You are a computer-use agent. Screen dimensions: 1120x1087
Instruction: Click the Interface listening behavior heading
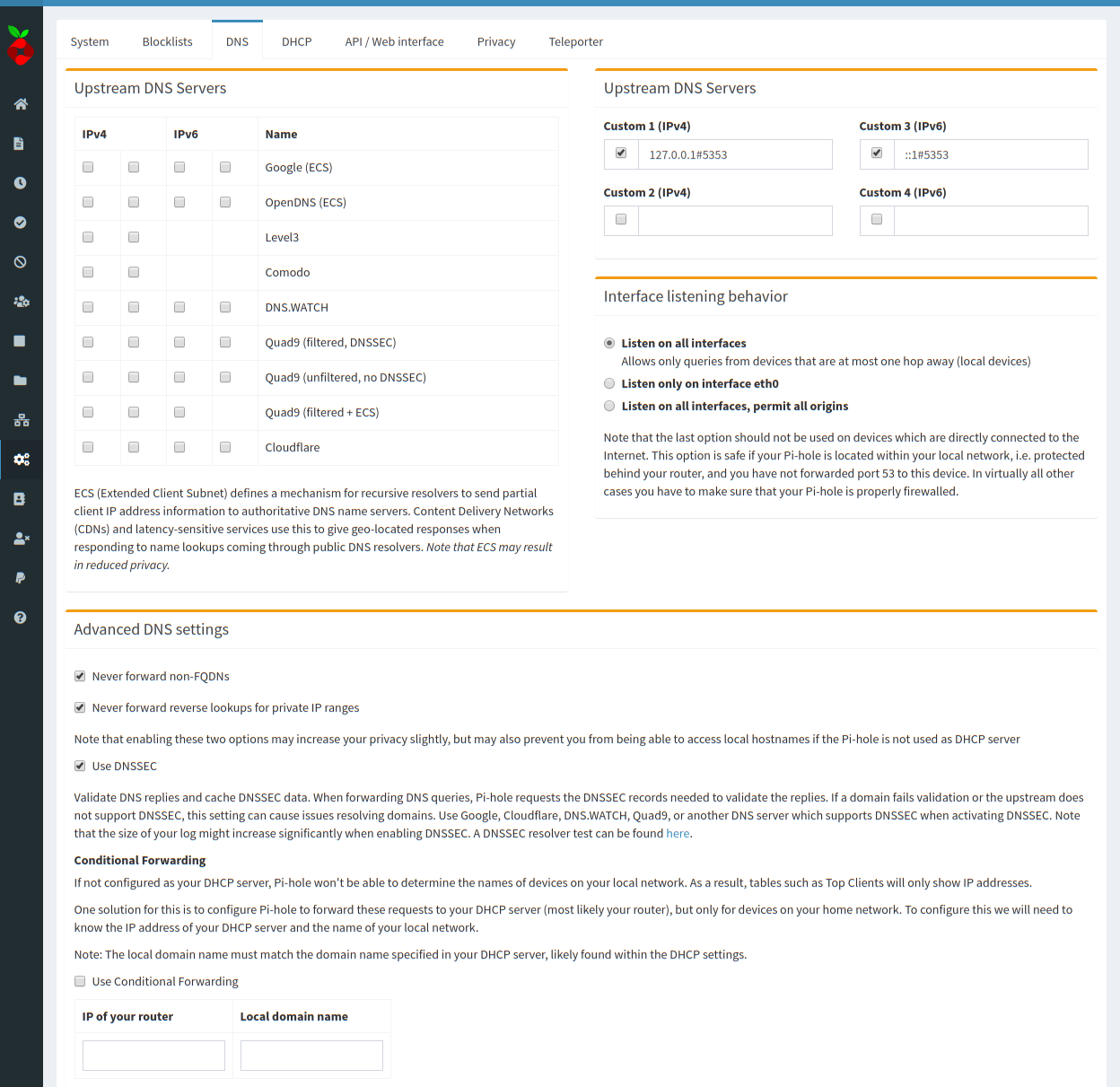pyautogui.click(x=696, y=296)
